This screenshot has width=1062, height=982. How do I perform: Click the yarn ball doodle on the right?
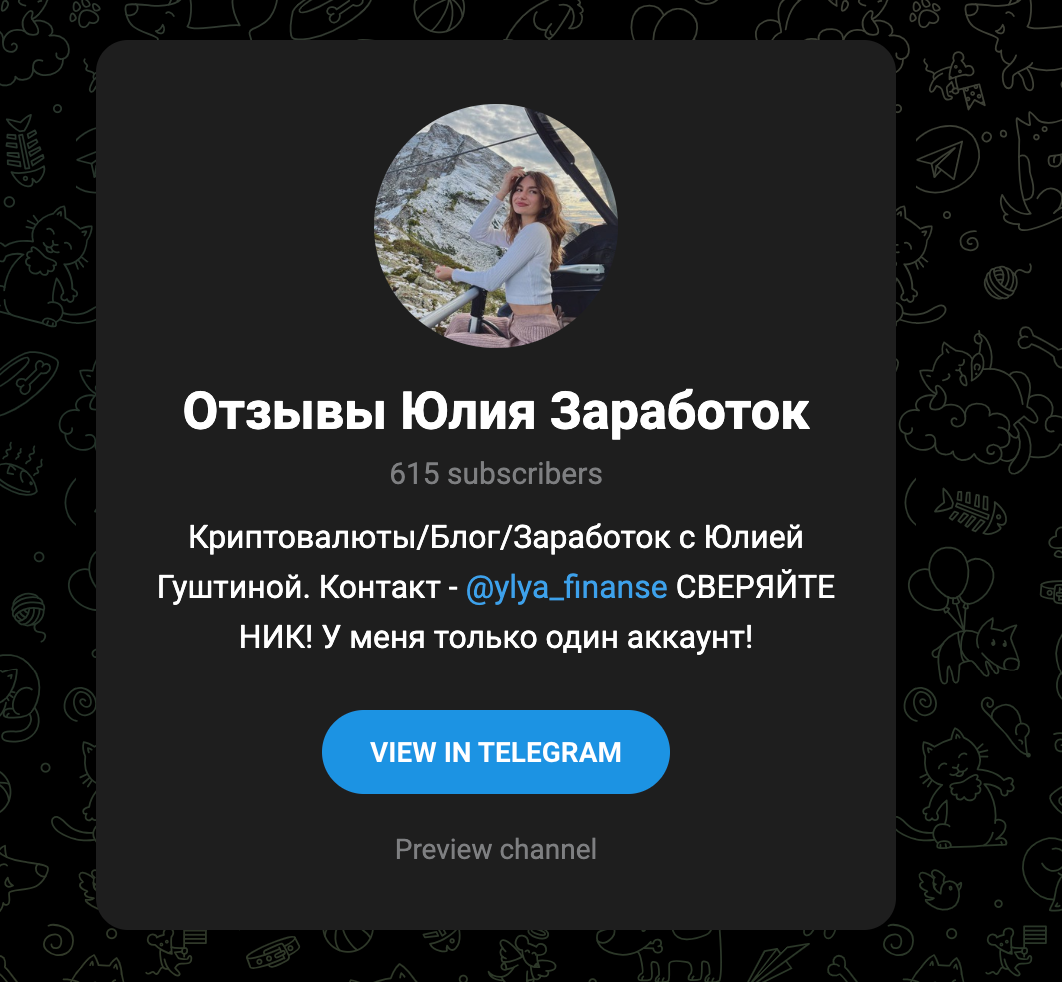[x=1001, y=281]
